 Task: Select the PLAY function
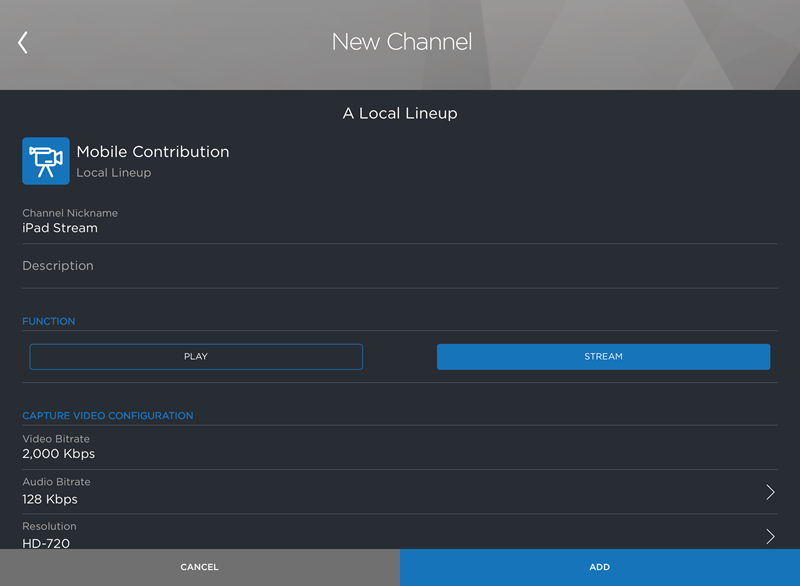coord(196,356)
